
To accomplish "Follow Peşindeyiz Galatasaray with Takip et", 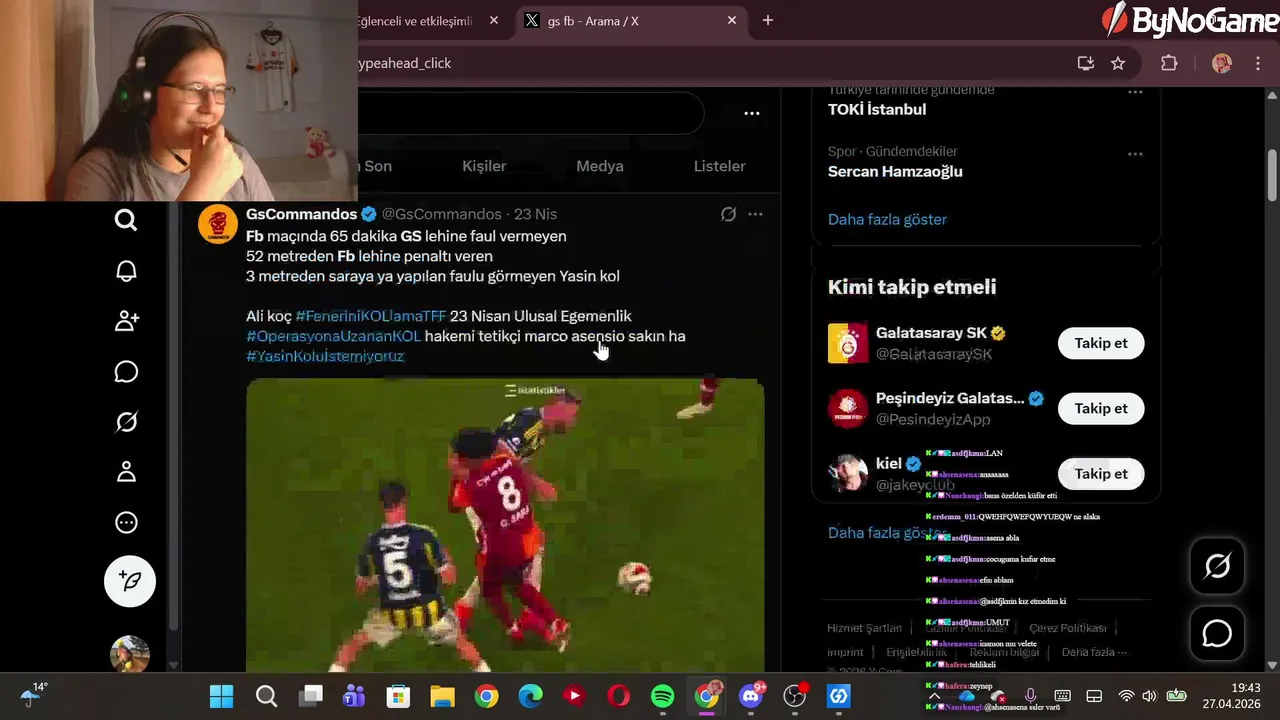I will pos(1101,408).
